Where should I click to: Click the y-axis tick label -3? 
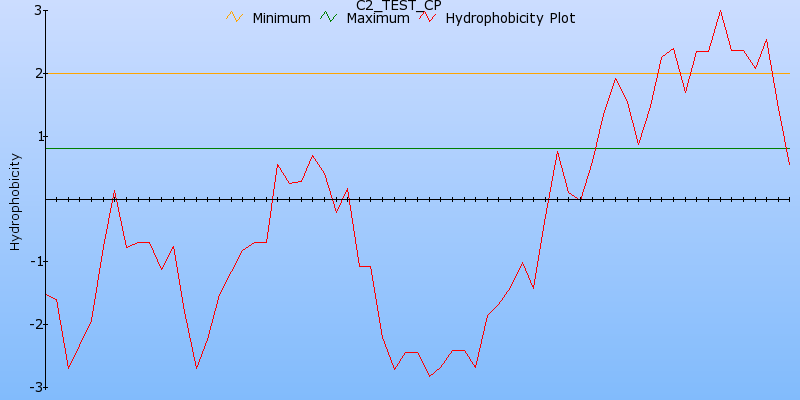point(35,387)
